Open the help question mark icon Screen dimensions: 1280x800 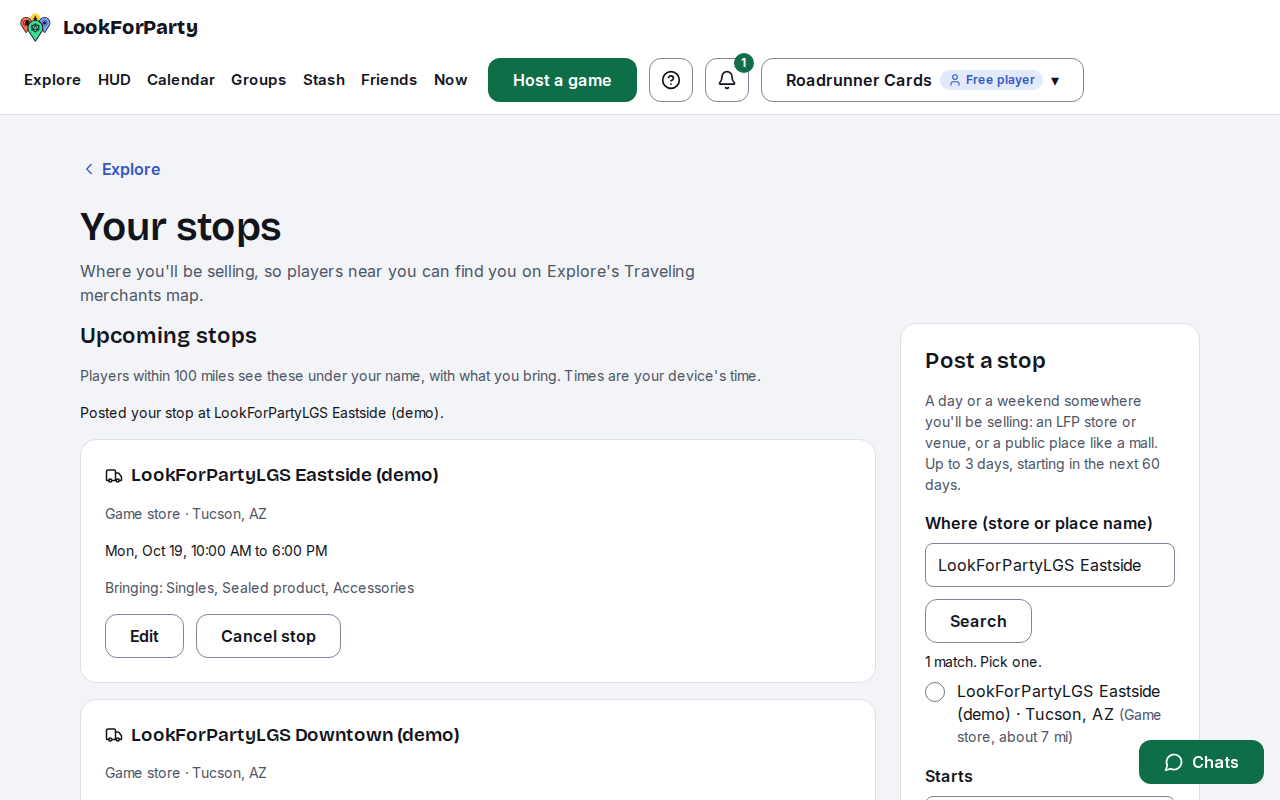671,80
